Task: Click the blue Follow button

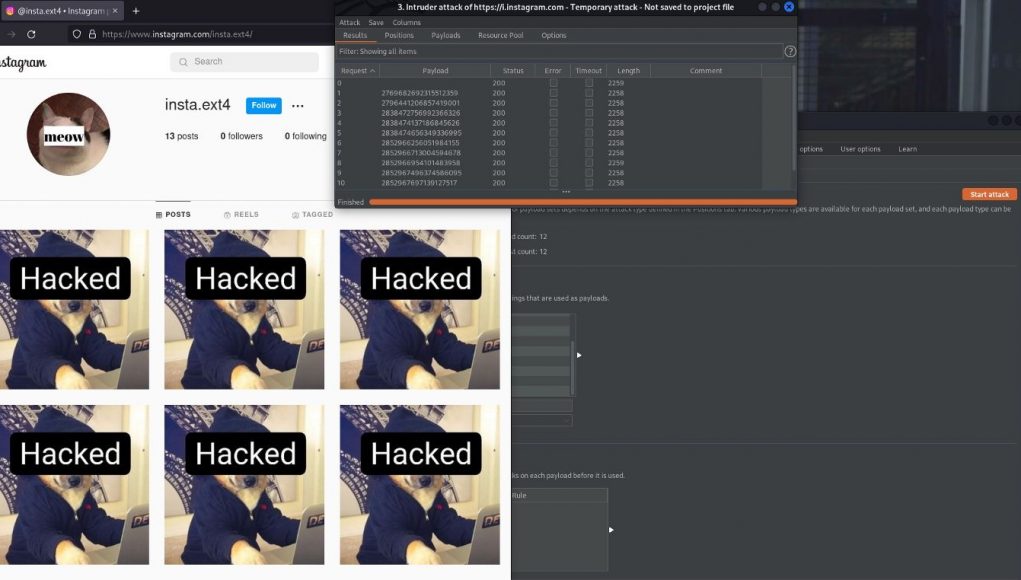Action: pyautogui.click(x=264, y=105)
